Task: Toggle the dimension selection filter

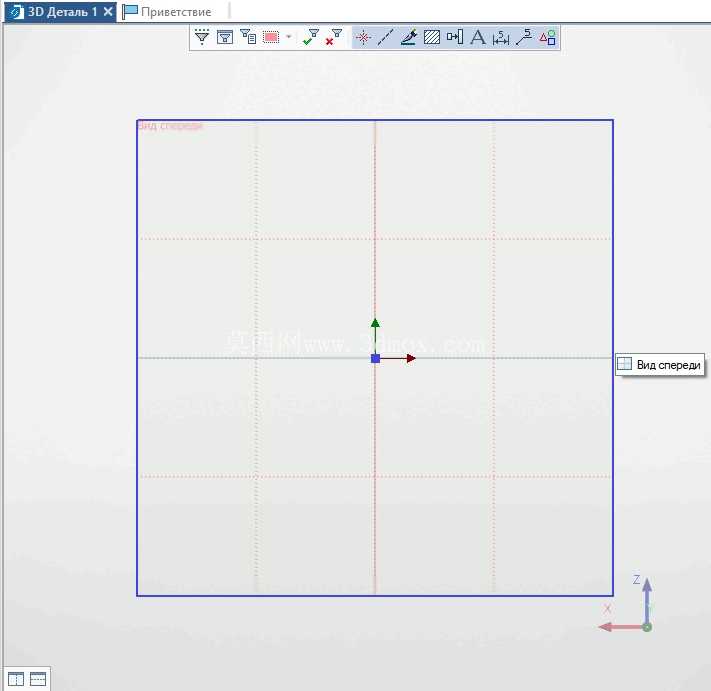Action: click(501, 38)
